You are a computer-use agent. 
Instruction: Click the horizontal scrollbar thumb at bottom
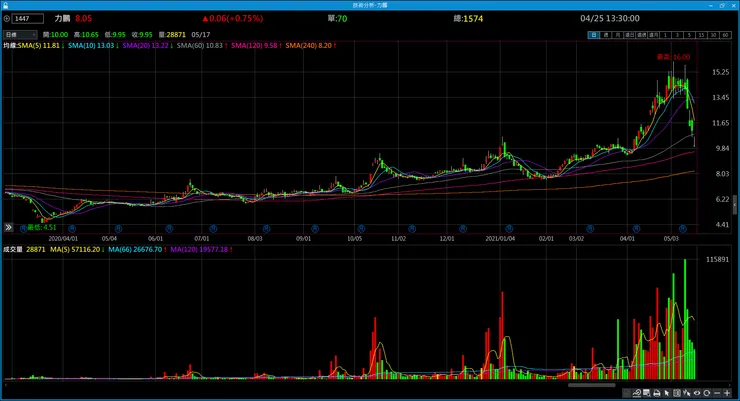coord(591,385)
